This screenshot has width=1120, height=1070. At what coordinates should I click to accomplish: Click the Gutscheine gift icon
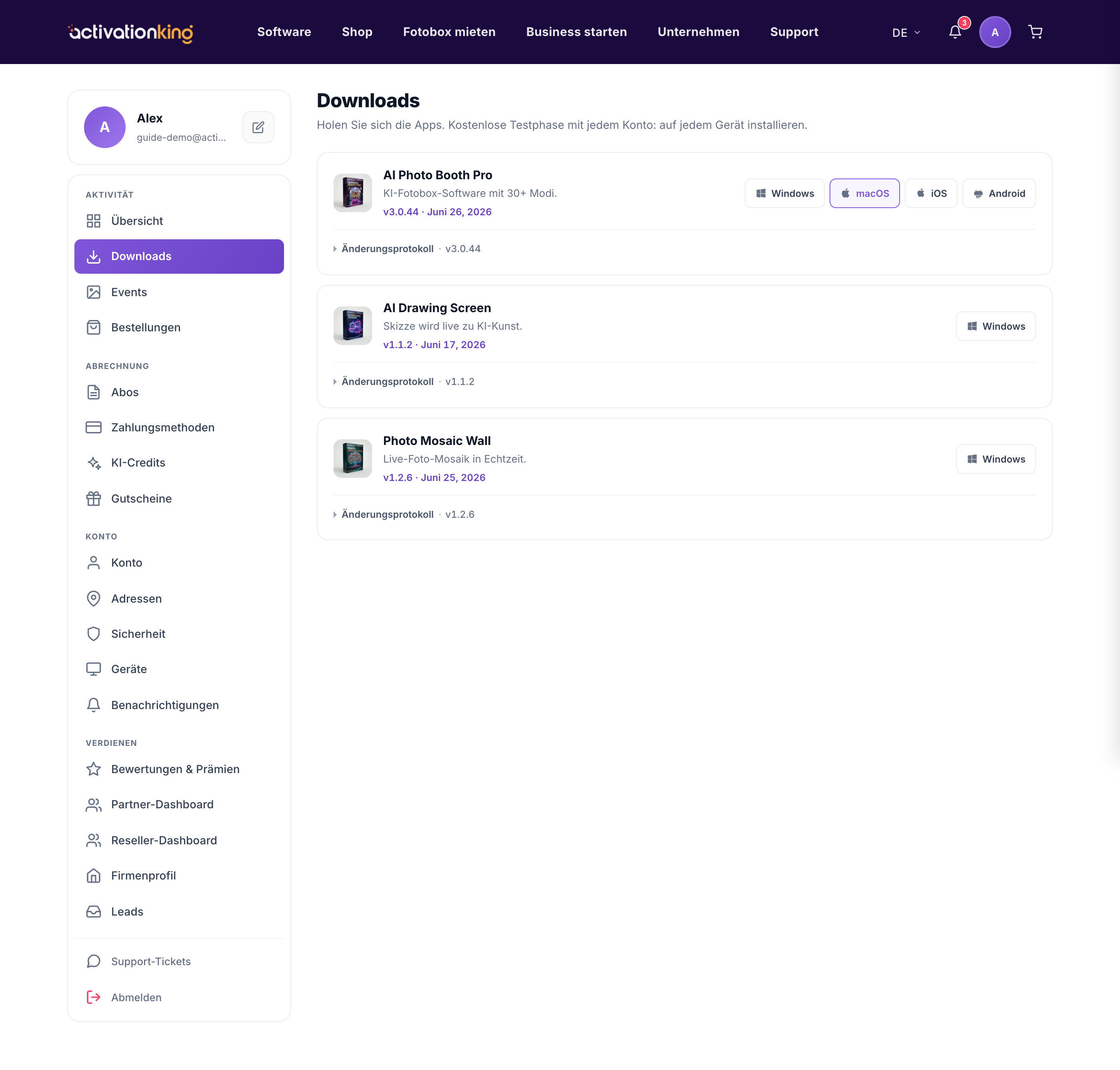[x=94, y=499]
